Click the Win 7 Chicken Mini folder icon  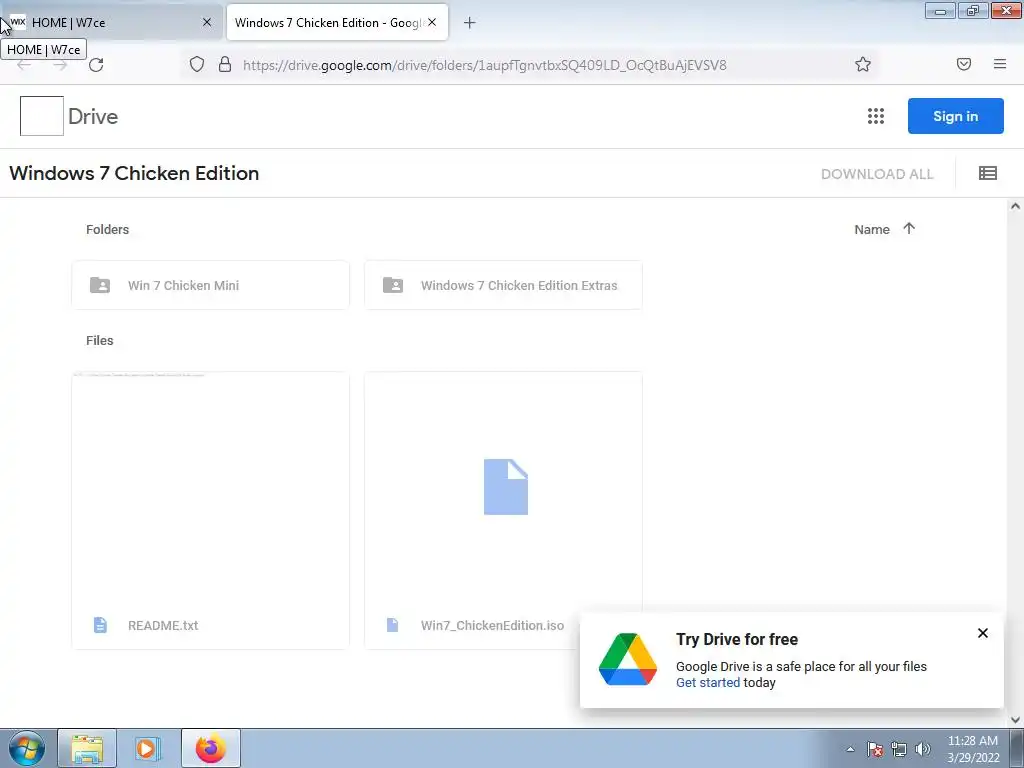click(x=100, y=285)
